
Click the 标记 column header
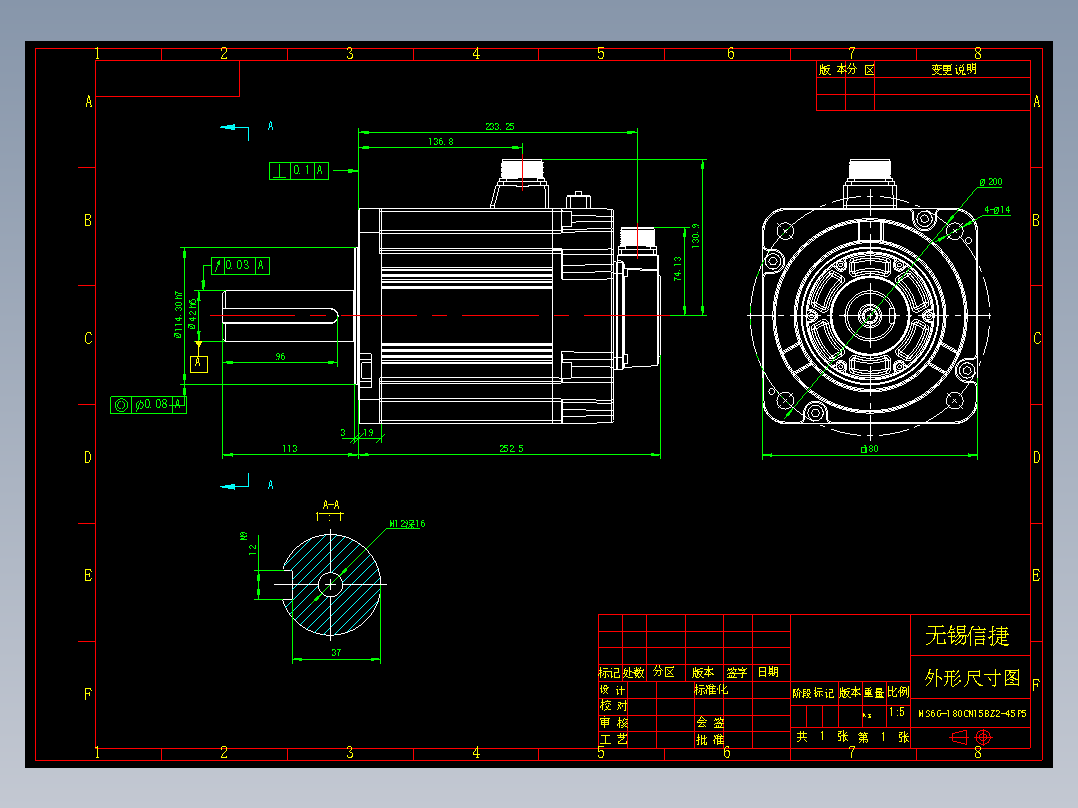point(609,673)
